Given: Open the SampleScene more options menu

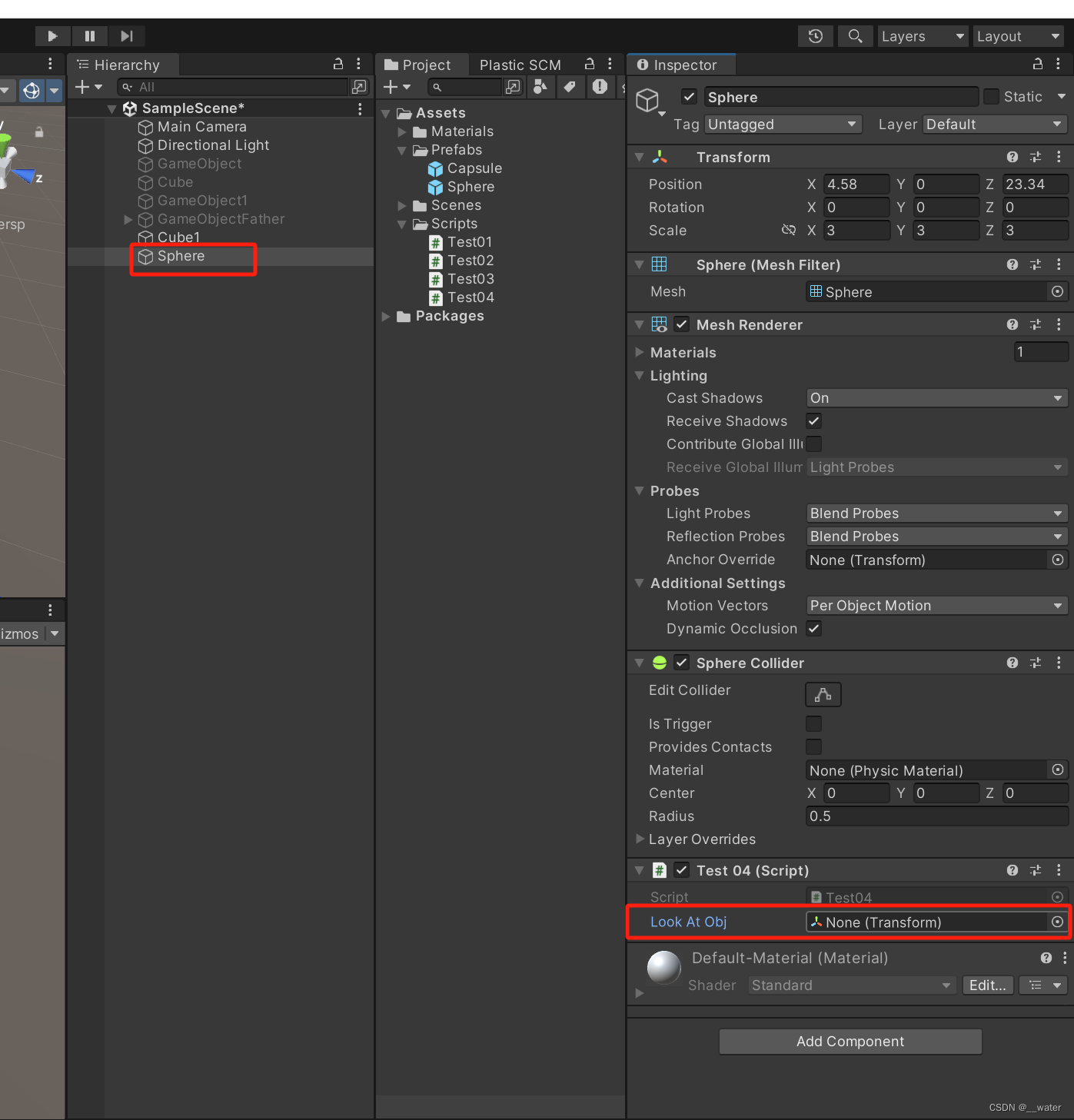Looking at the screenshot, I should (x=360, y=109).
